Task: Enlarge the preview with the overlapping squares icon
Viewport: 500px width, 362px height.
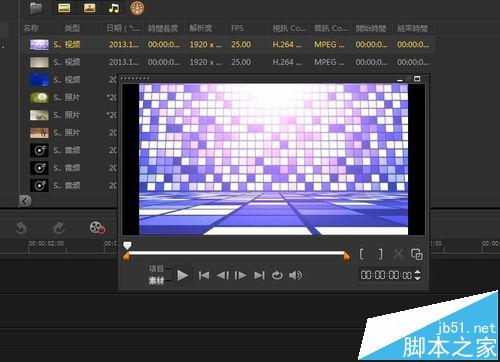Action: 417,254
